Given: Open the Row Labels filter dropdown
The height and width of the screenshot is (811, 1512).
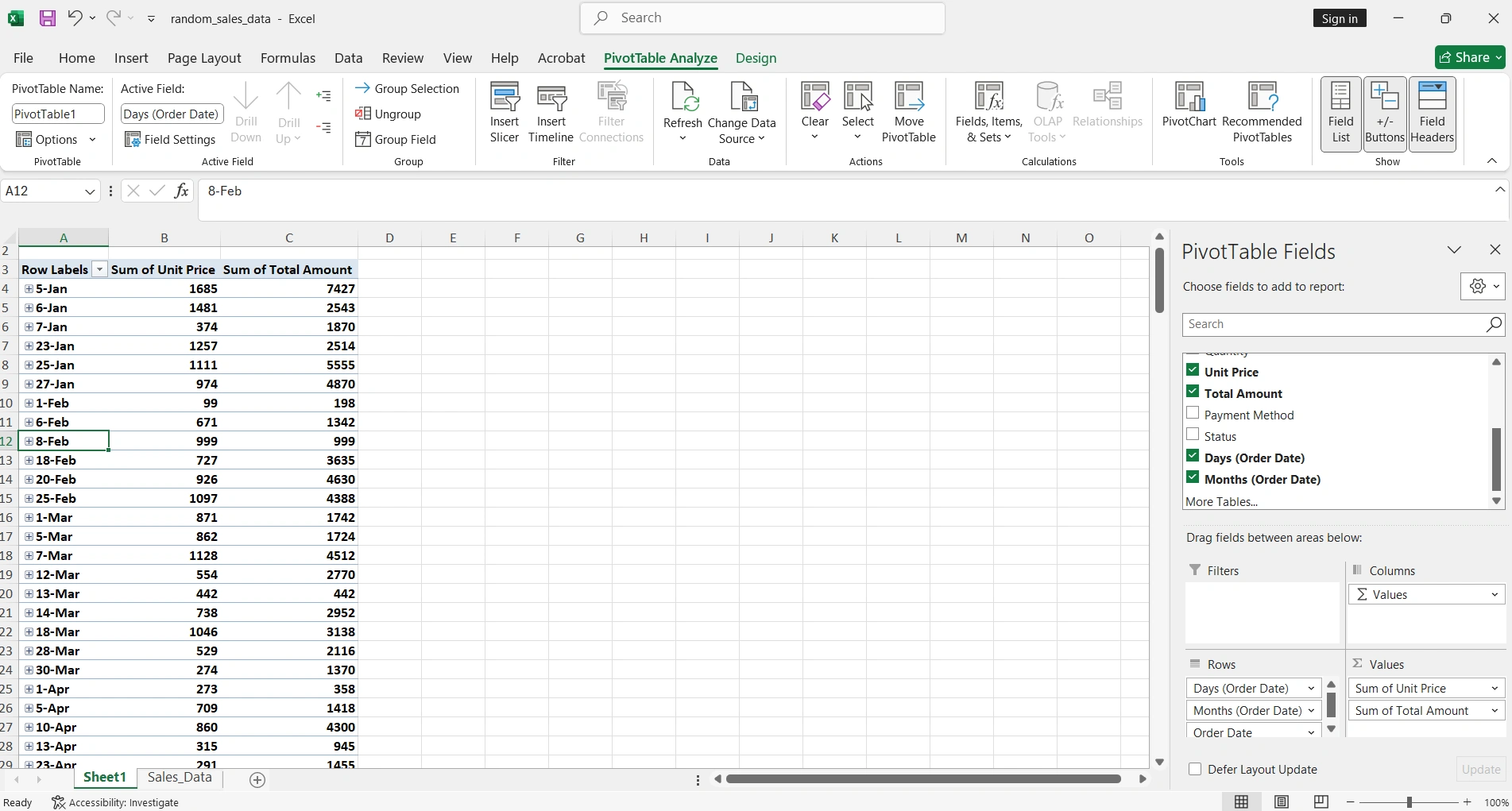Looking at the screenshot, I should point(99,269).
